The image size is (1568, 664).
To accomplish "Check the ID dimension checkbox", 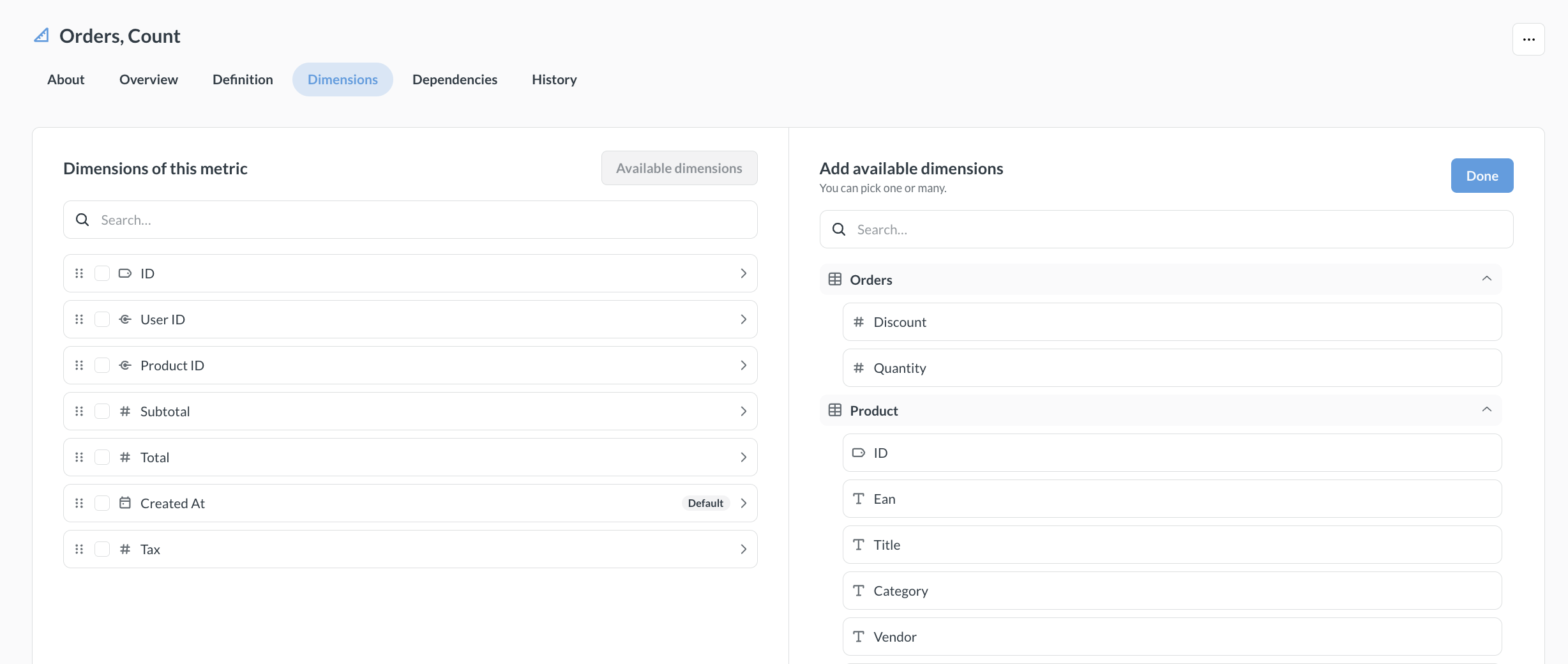I will [102, 273].
